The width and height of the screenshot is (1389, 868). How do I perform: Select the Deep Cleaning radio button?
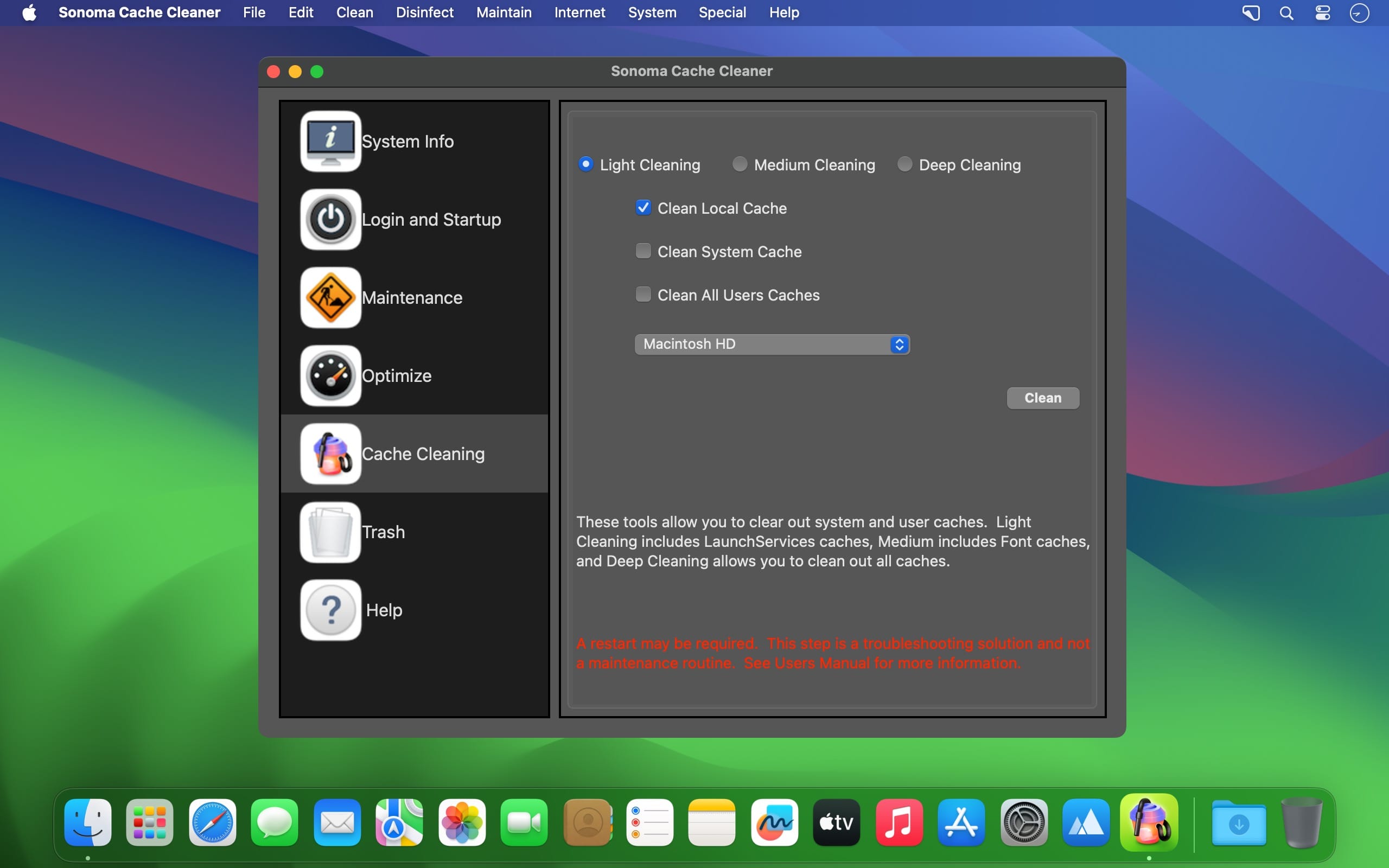pyautogui.click(x=904, y=164)
